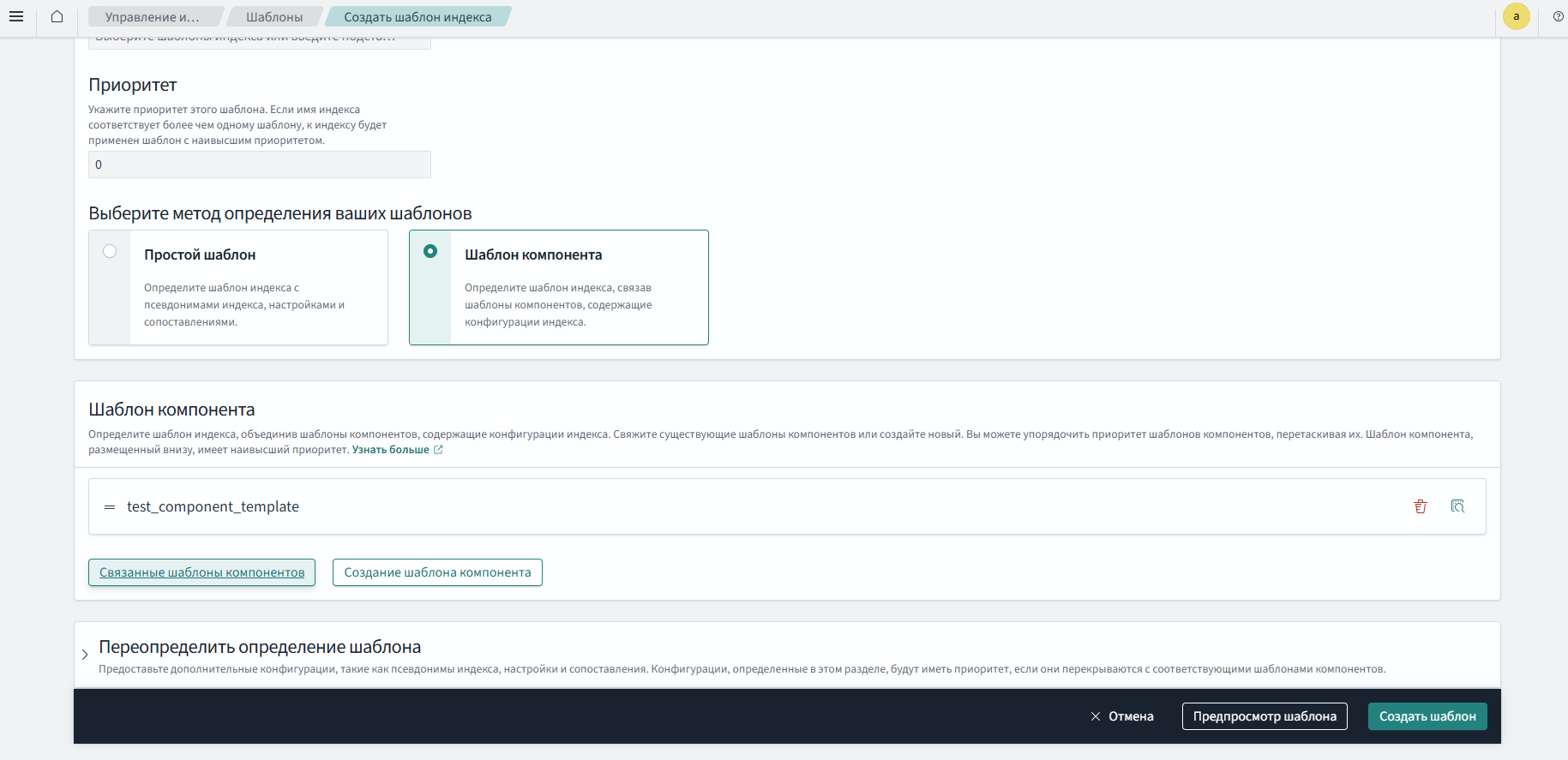Select the Простой шаблон radio option
The width and height of the screenshot is (1568, 760).
pos(110,252)
